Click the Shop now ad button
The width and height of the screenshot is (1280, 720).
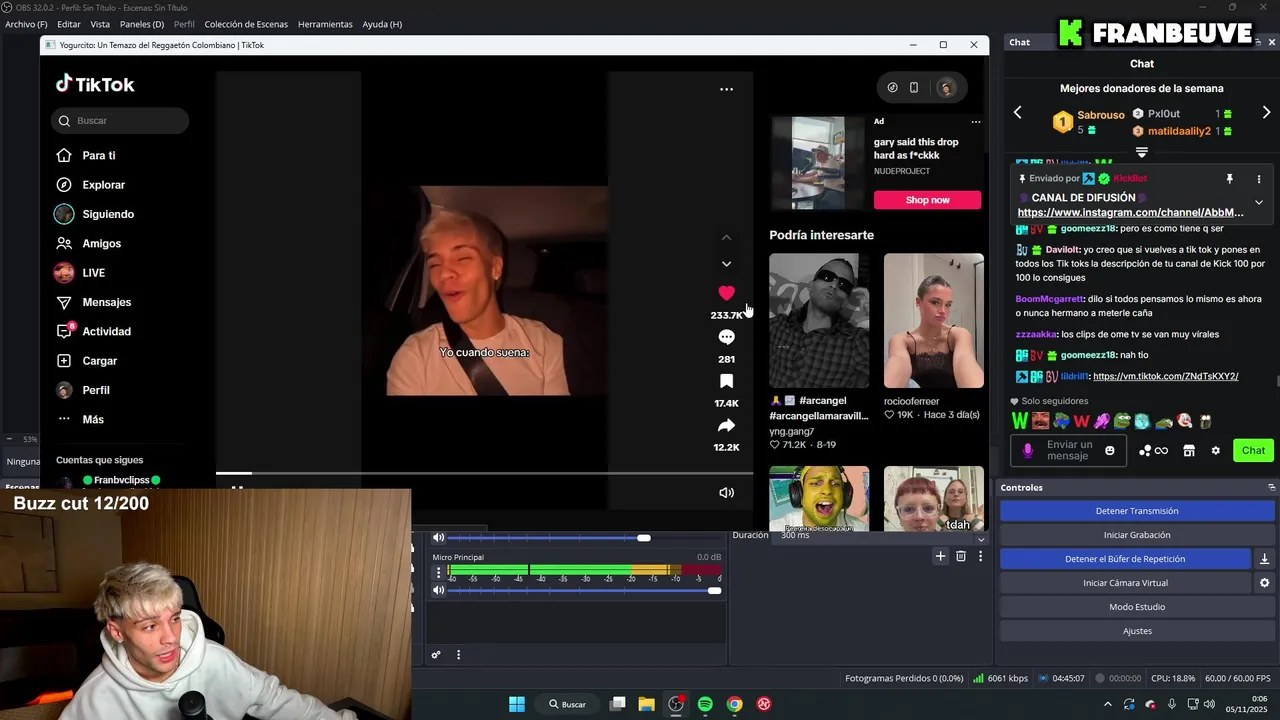point(927,200)
